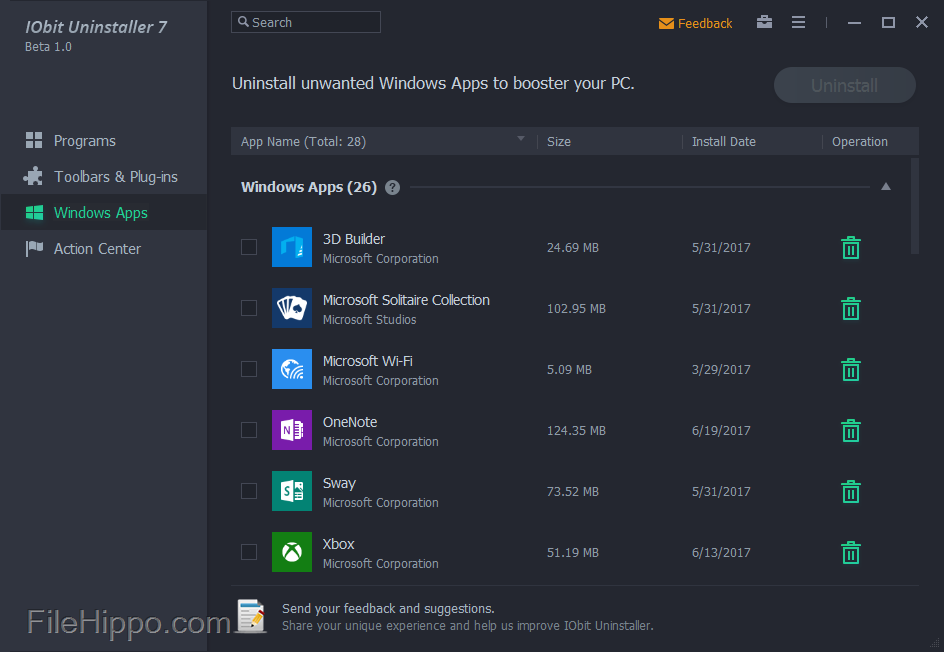Viewport: 944px width, 652px height.
Task: Click the 73.52 MB size value
Action: [573, 492]
